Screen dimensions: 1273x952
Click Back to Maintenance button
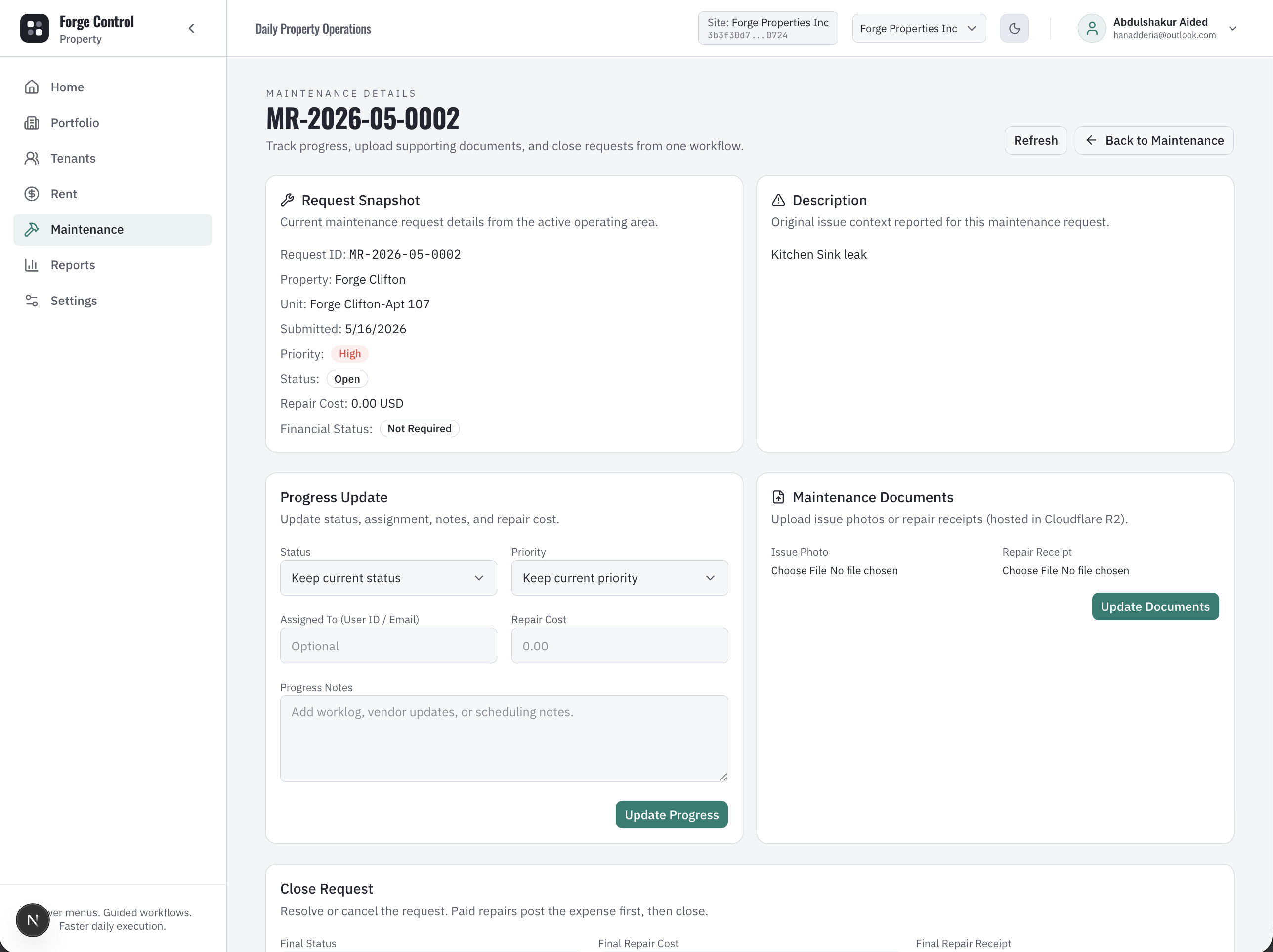1154,140
